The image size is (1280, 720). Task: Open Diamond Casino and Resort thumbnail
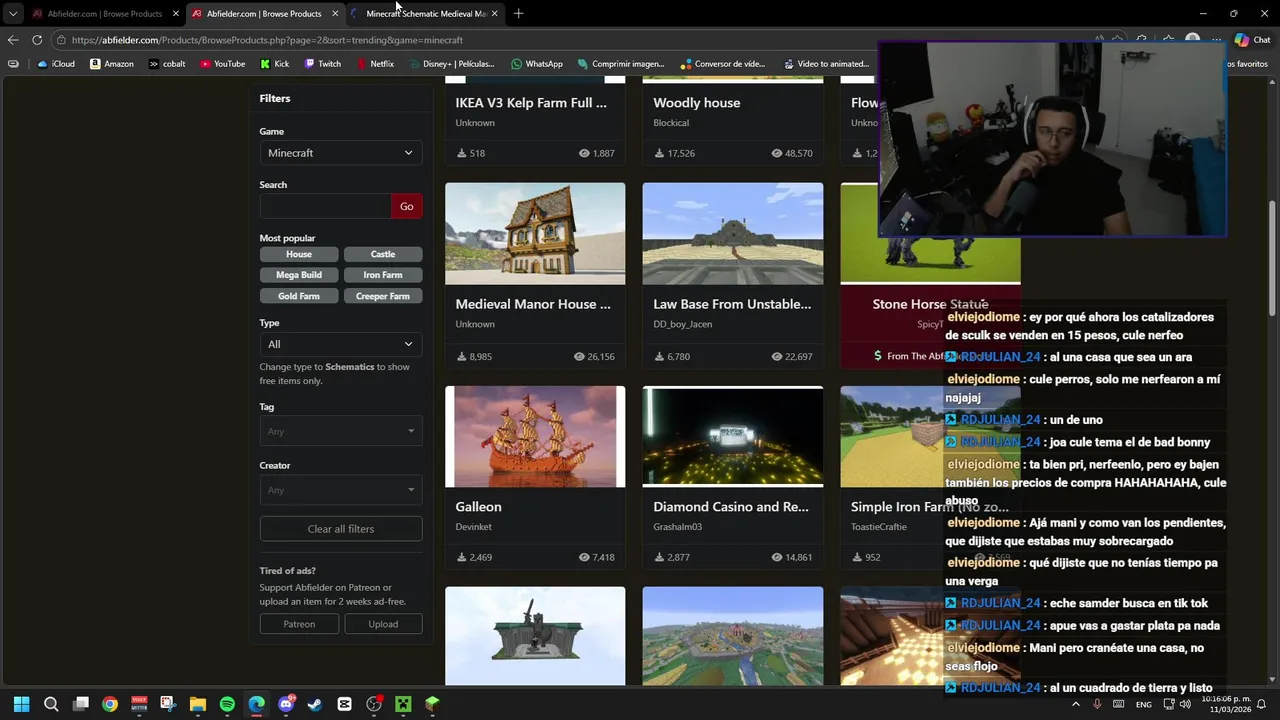click(x=733, y=436)
